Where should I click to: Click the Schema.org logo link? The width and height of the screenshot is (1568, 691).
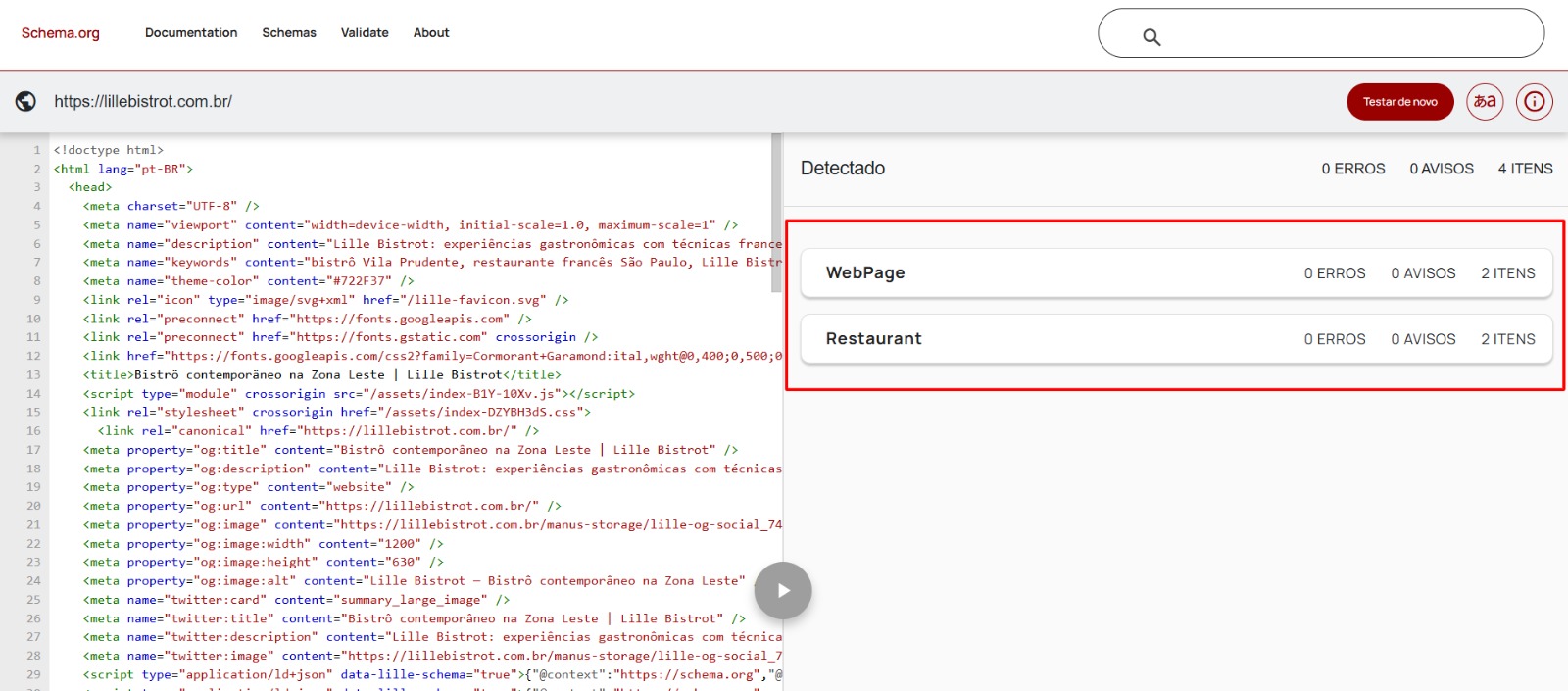point(61,33)
